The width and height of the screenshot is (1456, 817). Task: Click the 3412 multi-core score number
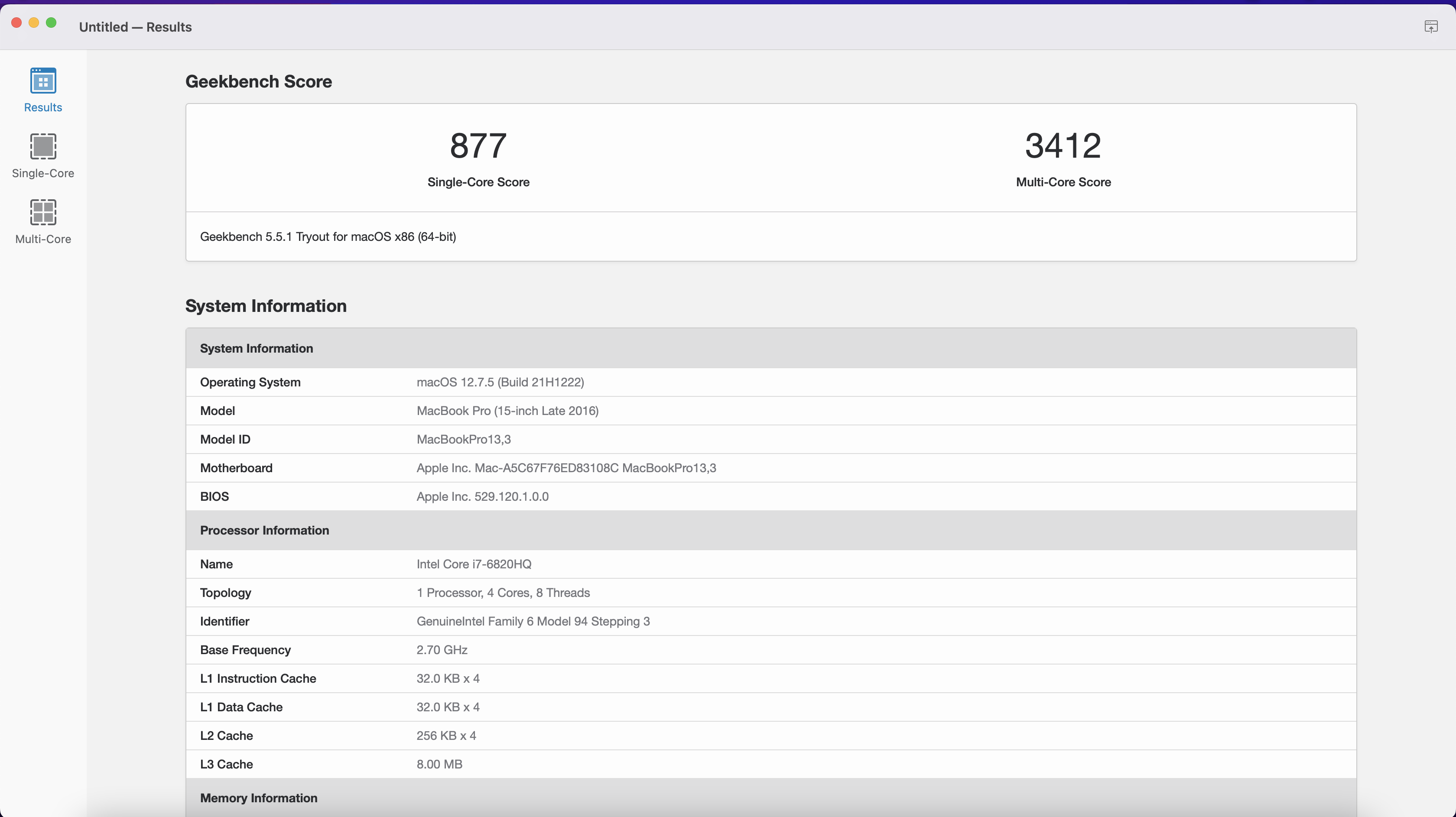pos(1063,146)
